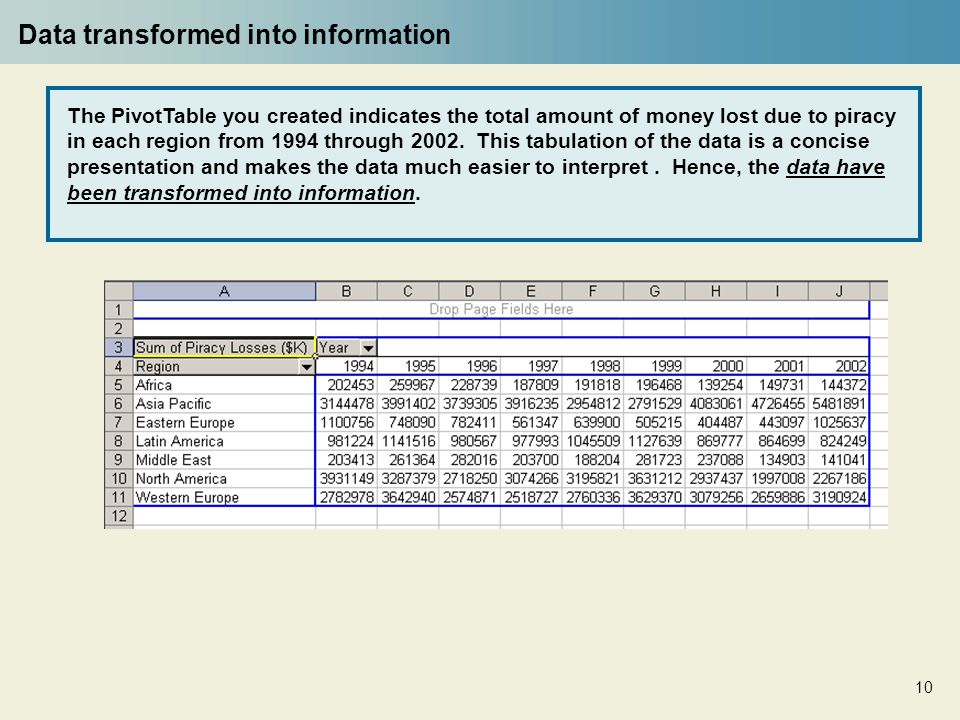Click the cell with value 2760336

coord(593,497)
